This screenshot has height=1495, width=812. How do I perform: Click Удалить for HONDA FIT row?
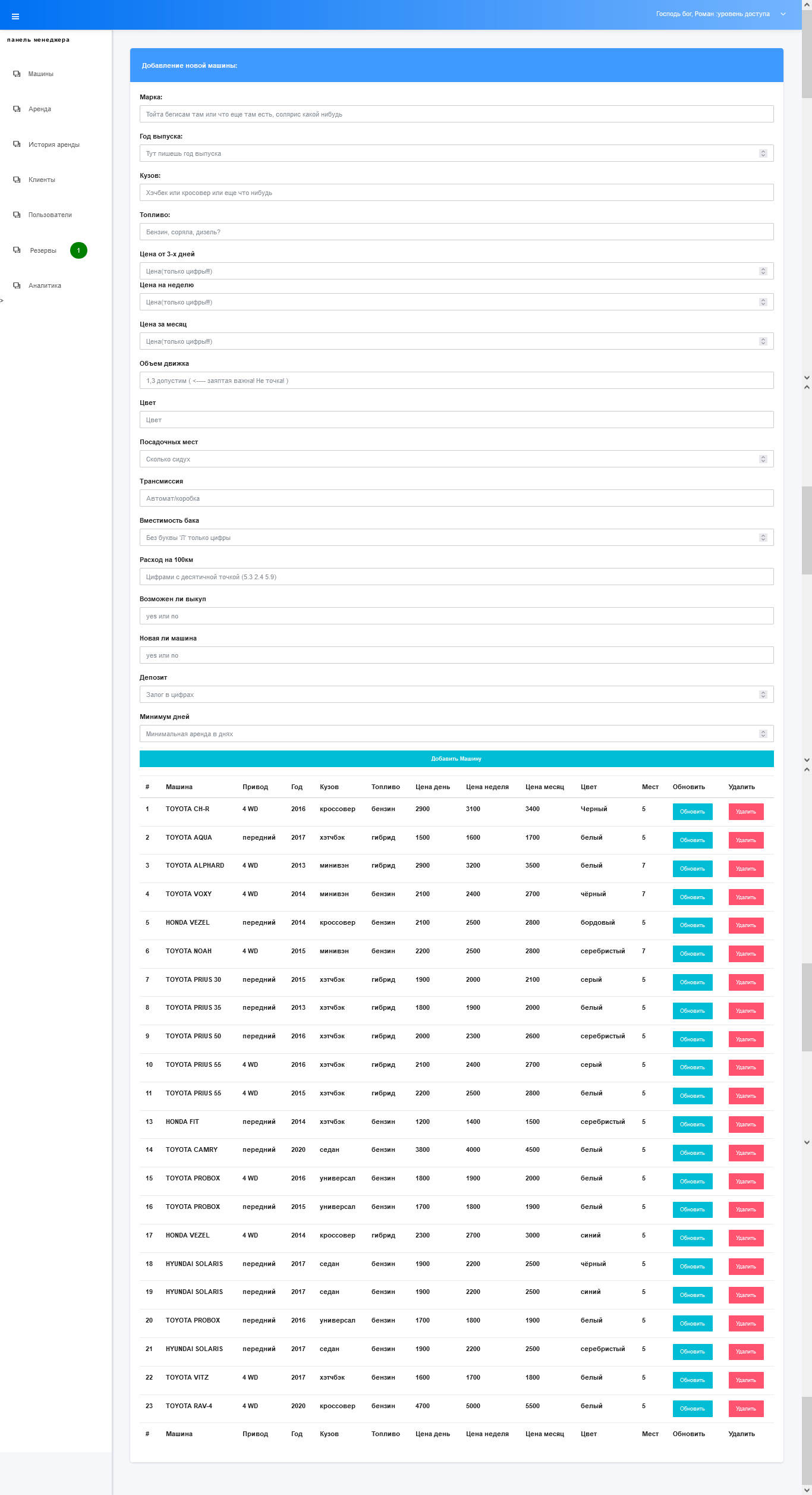pyautogui.click(x=746, y=1125)
